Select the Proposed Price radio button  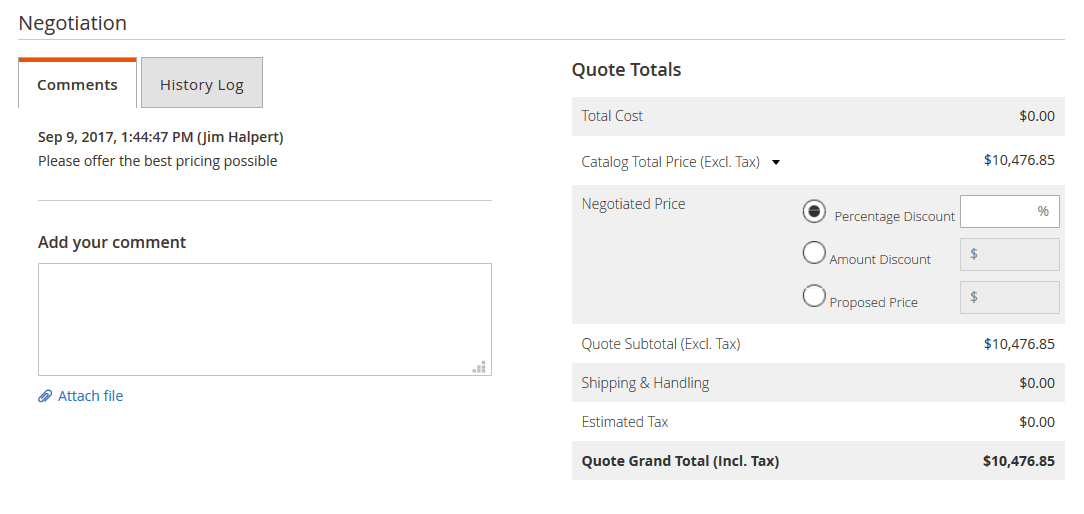pos(814,296)
